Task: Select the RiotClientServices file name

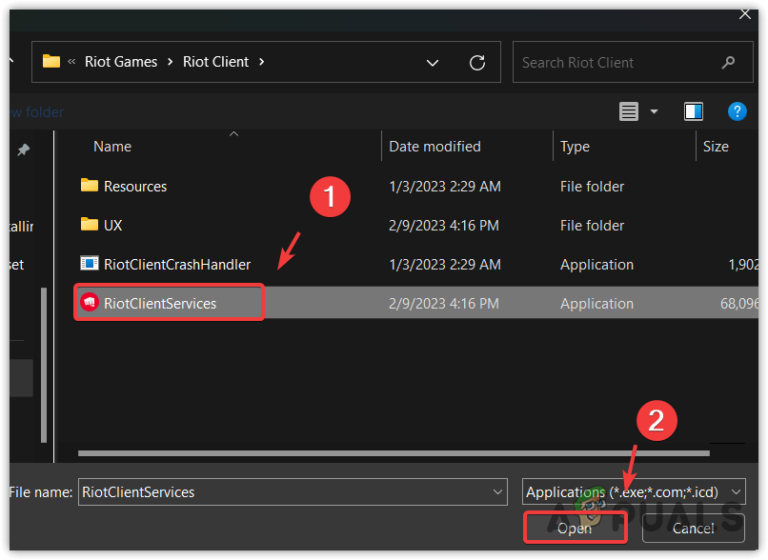Action: click(x=160, y=304)
